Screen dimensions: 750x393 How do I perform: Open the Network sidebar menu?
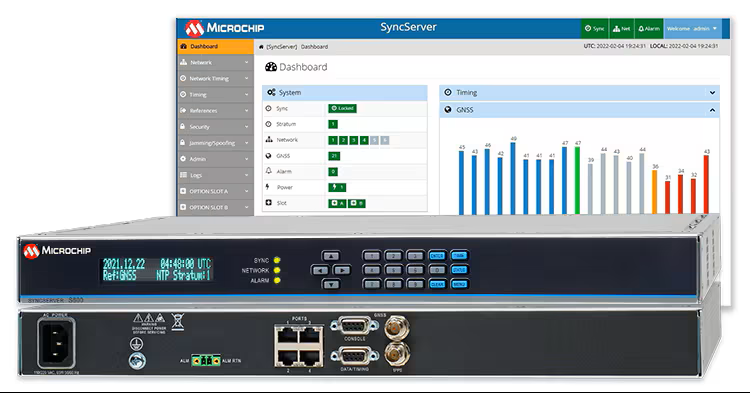[215, 62]
